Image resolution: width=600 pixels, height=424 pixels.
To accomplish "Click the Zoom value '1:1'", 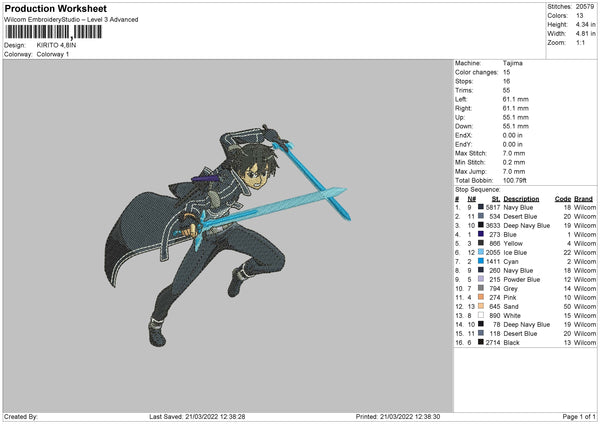I will pyautogui.click(x=580, y=42).
